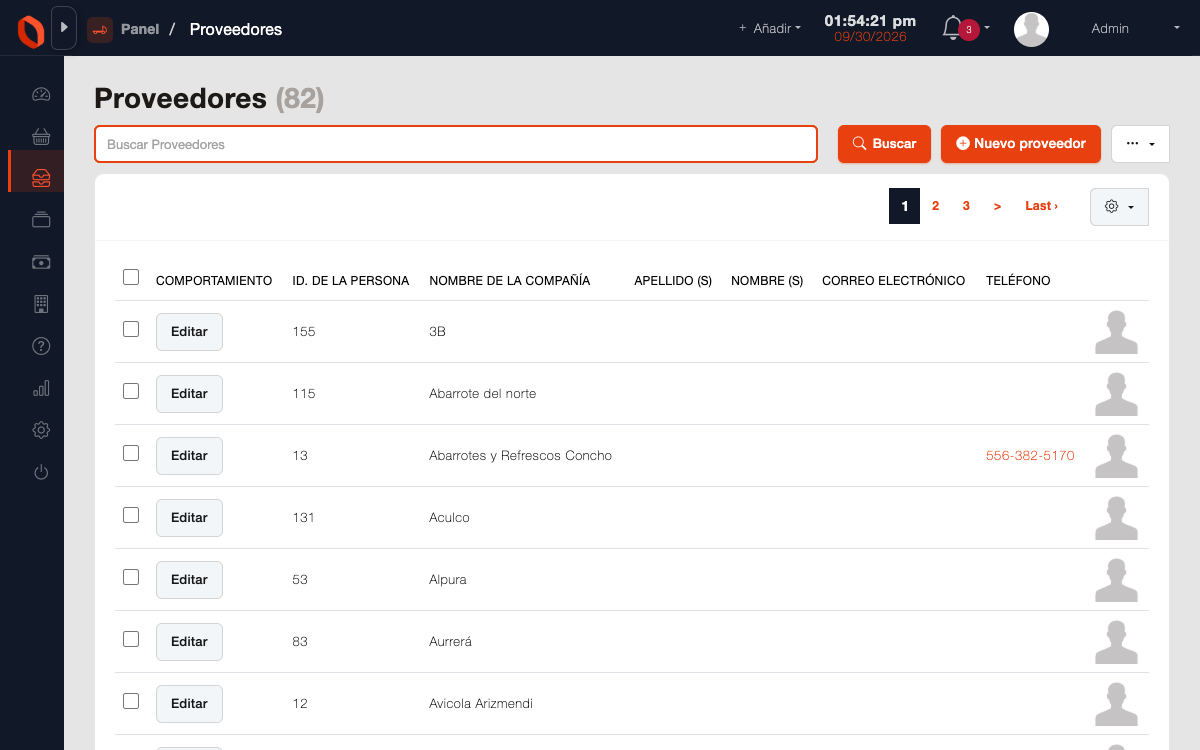Edit supplier 3B
This screenshot has height=750, width=1200.
(189, 332)
